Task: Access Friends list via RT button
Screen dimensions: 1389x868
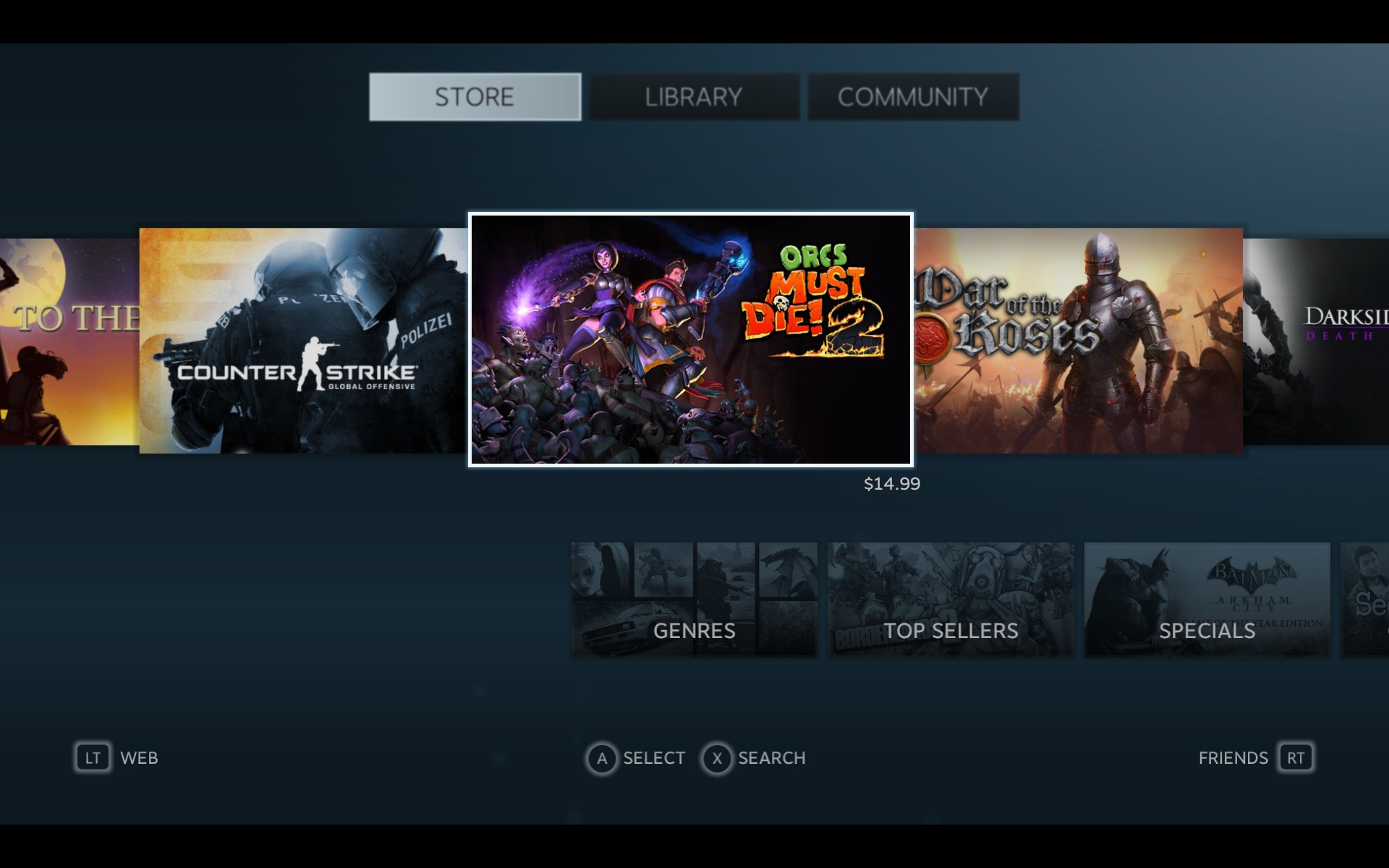Action: pyautogui.click(x=1295, y=756)
